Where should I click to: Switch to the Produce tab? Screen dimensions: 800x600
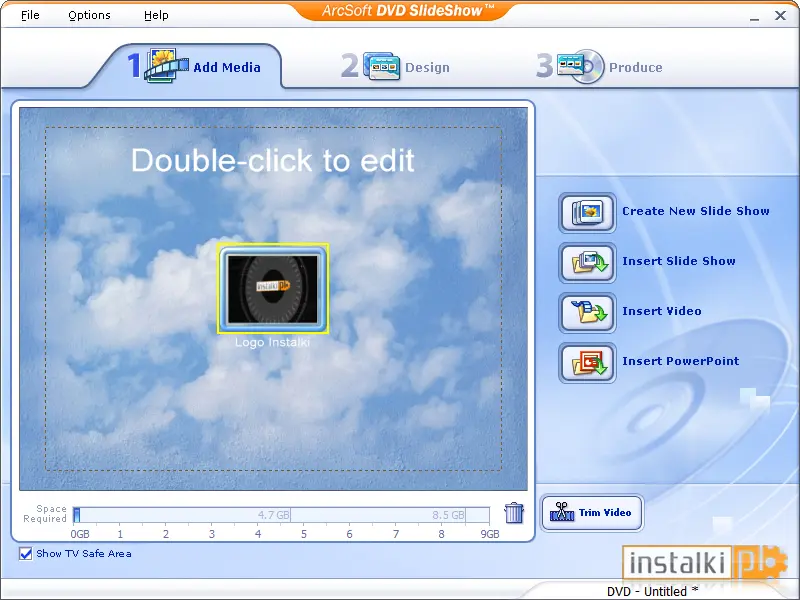(599, 66)
